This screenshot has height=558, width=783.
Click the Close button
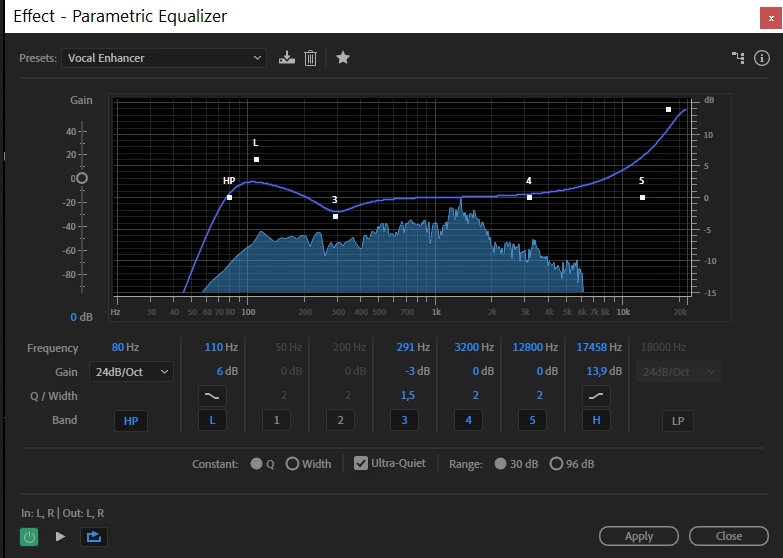[729, 536]
